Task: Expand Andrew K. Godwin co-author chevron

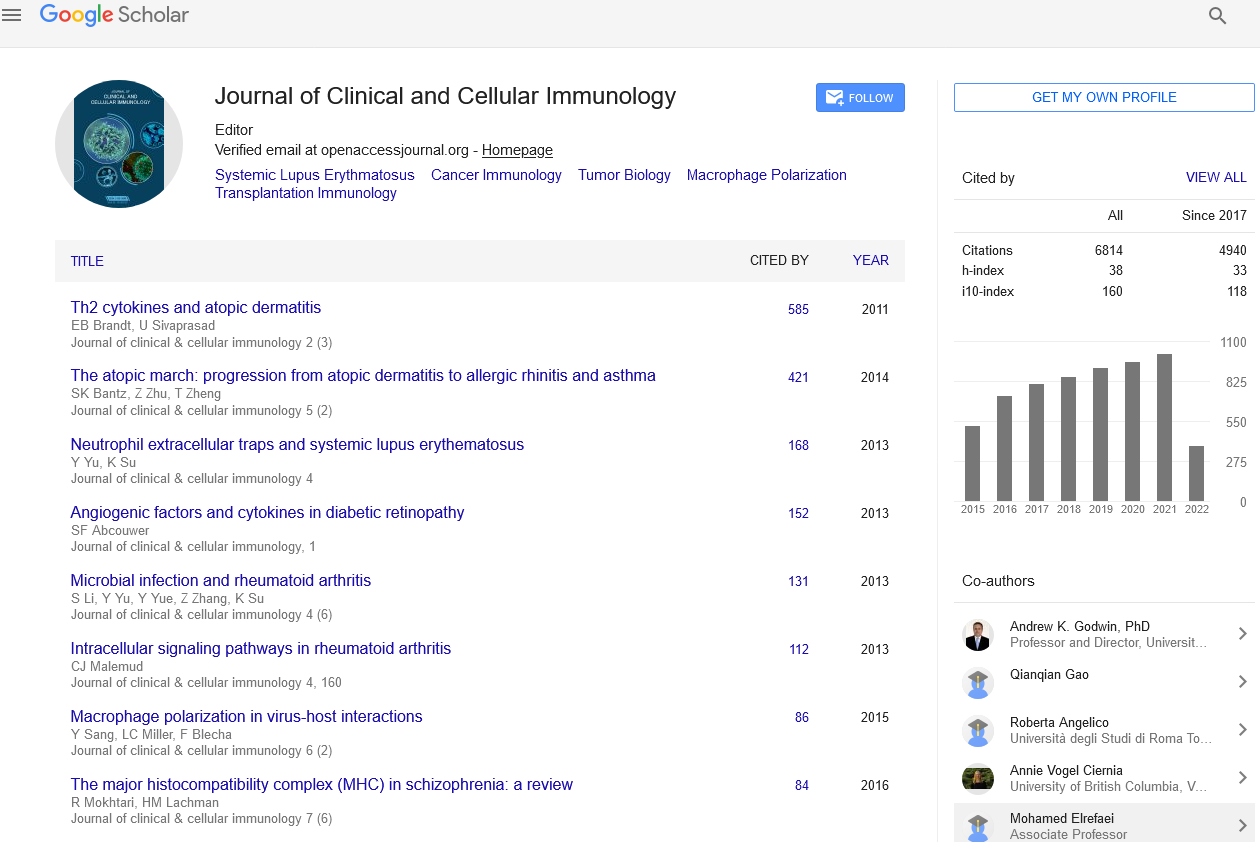Action: 1242,634
